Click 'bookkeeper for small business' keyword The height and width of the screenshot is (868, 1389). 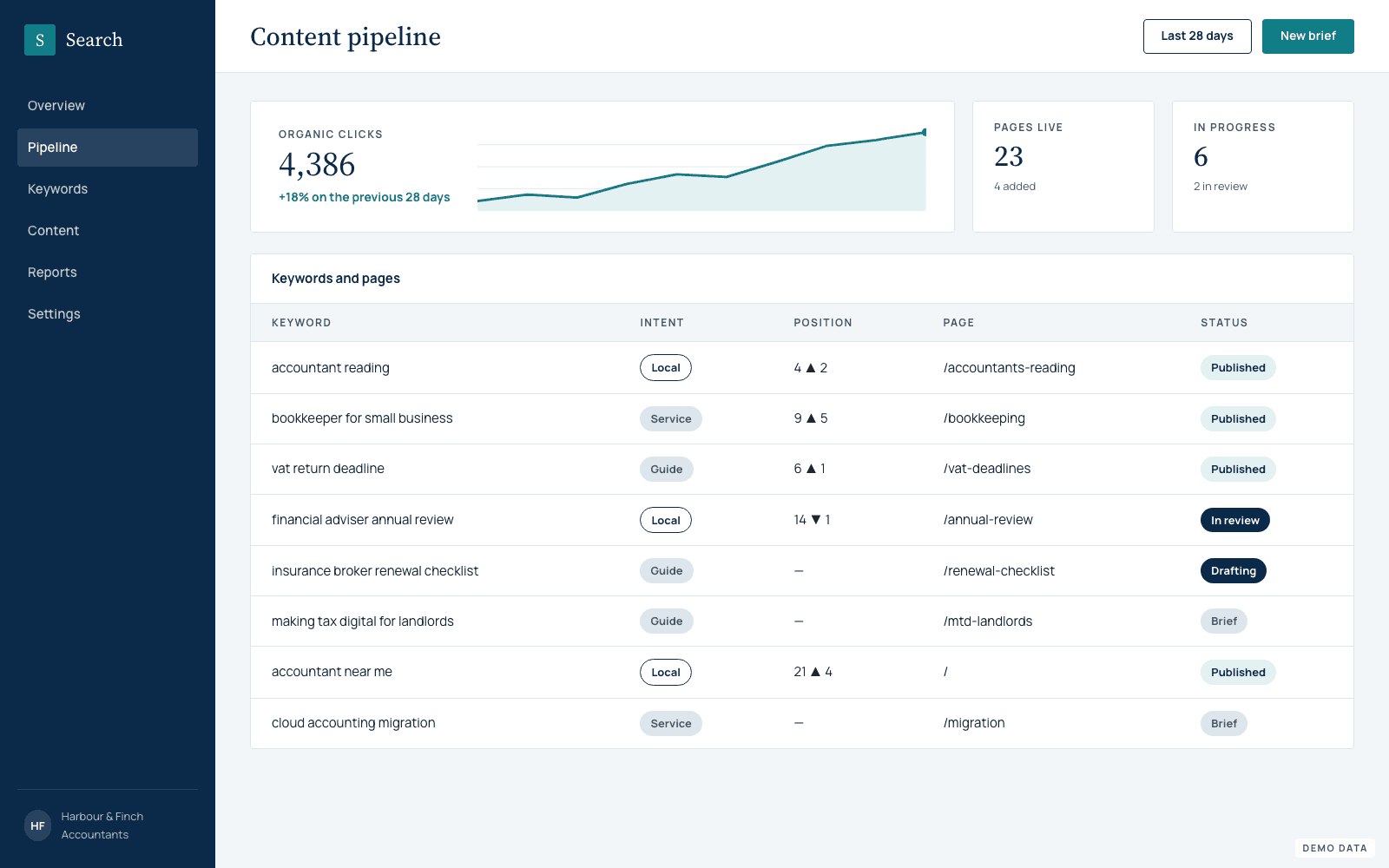(362, 418)
